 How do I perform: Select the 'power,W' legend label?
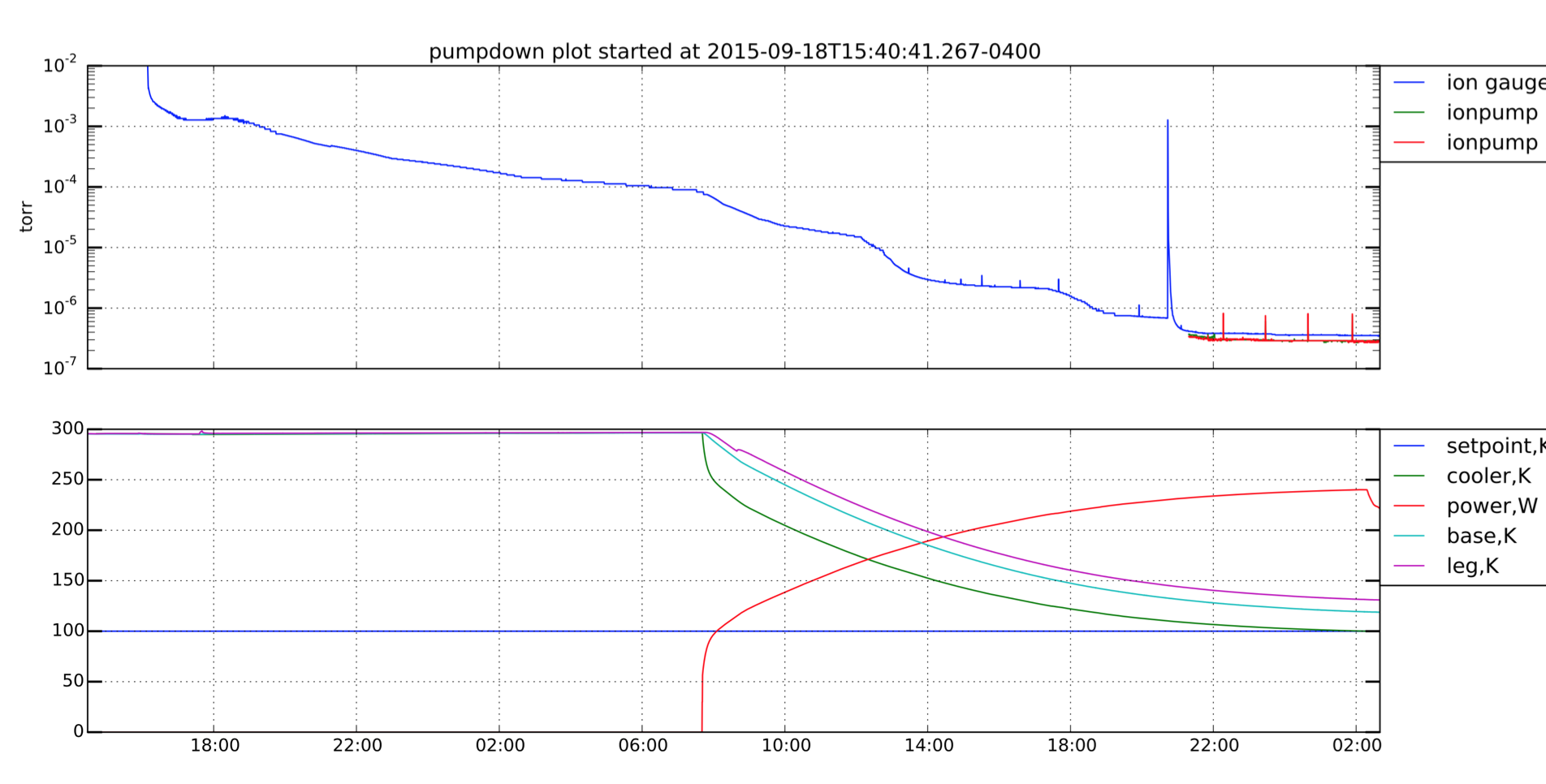tap(1492, 506)
